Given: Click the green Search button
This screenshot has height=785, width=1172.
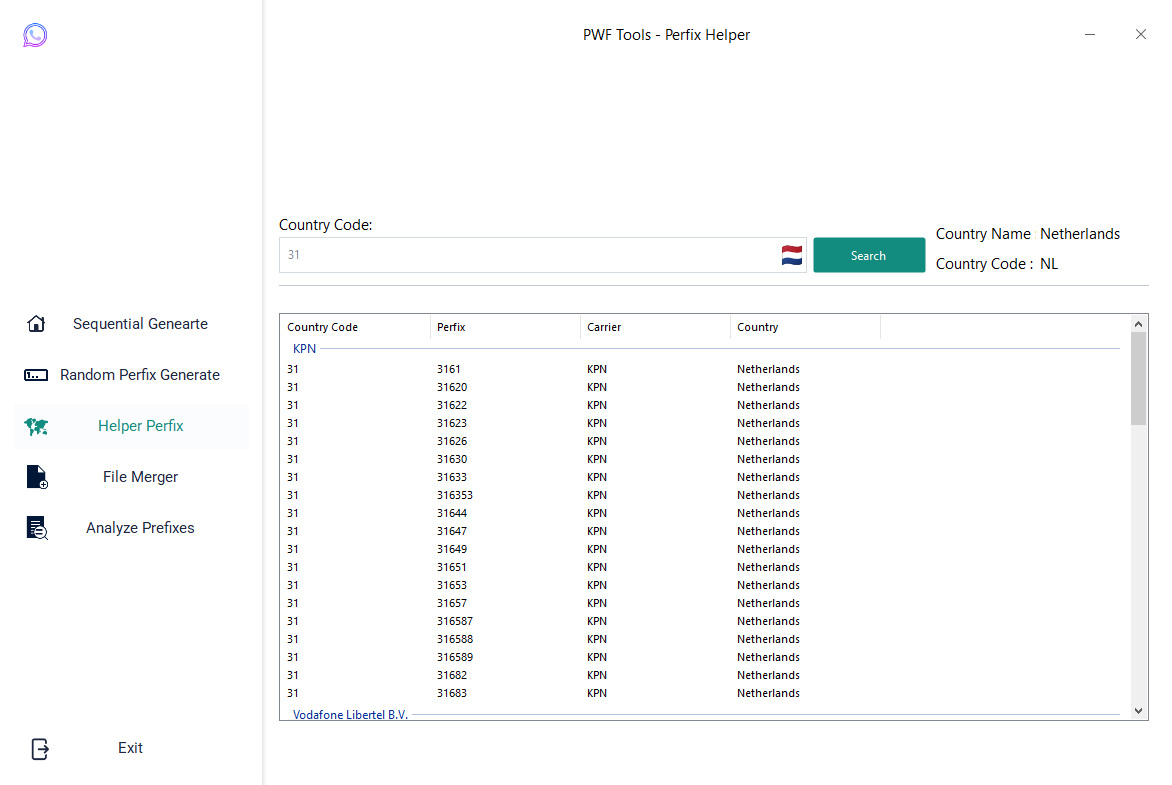Looking at the screenshot, I should [869, 255].
